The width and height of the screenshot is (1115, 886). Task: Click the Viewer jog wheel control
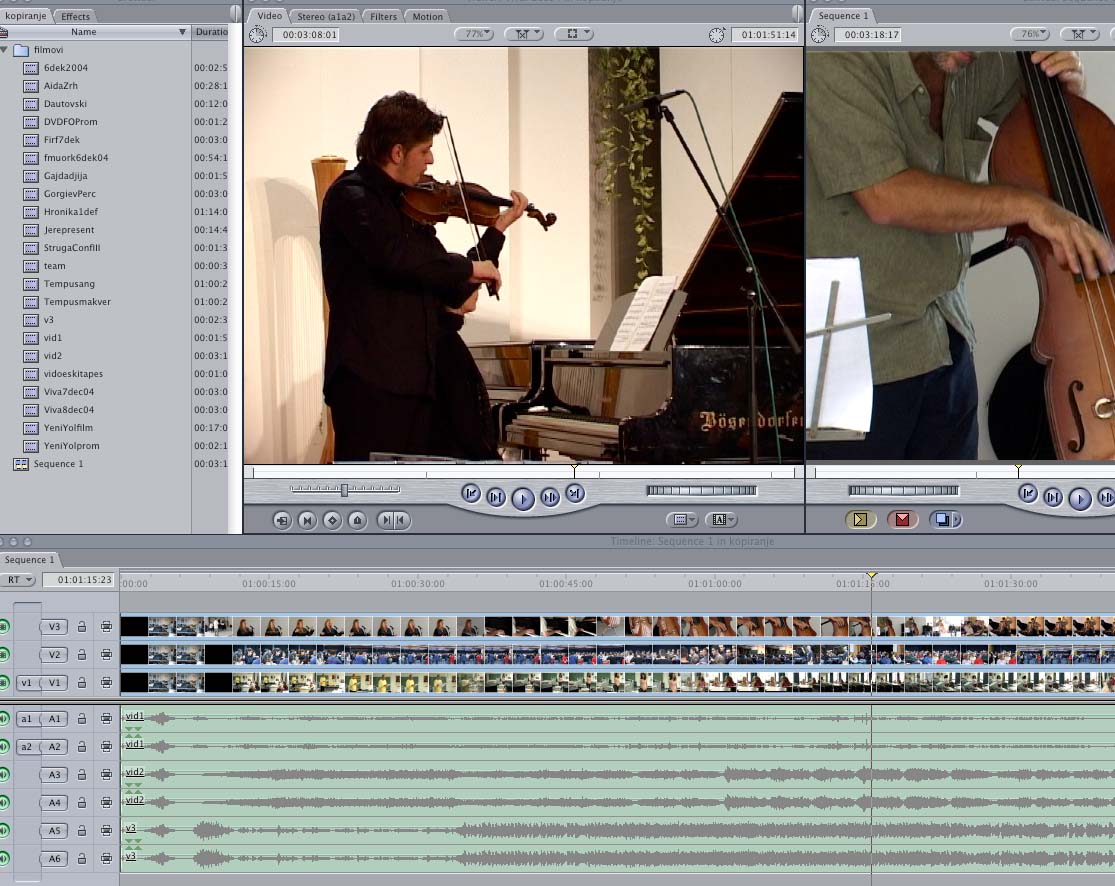(701, 490)
